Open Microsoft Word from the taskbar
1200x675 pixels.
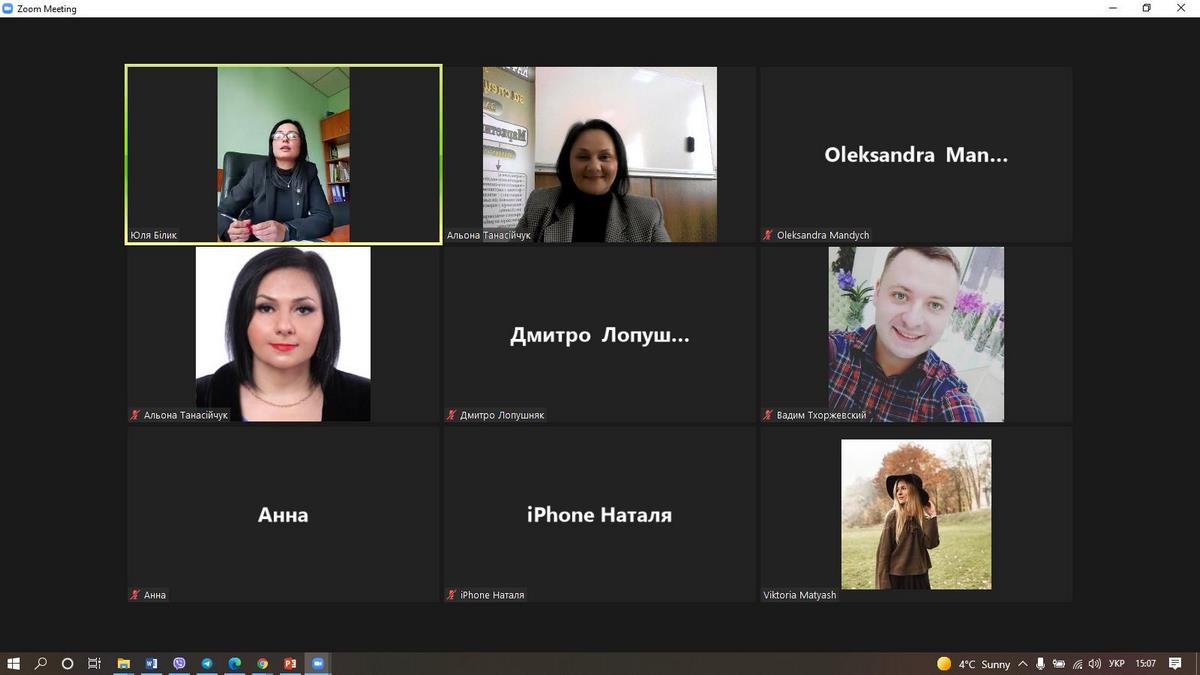click(152, 663)
